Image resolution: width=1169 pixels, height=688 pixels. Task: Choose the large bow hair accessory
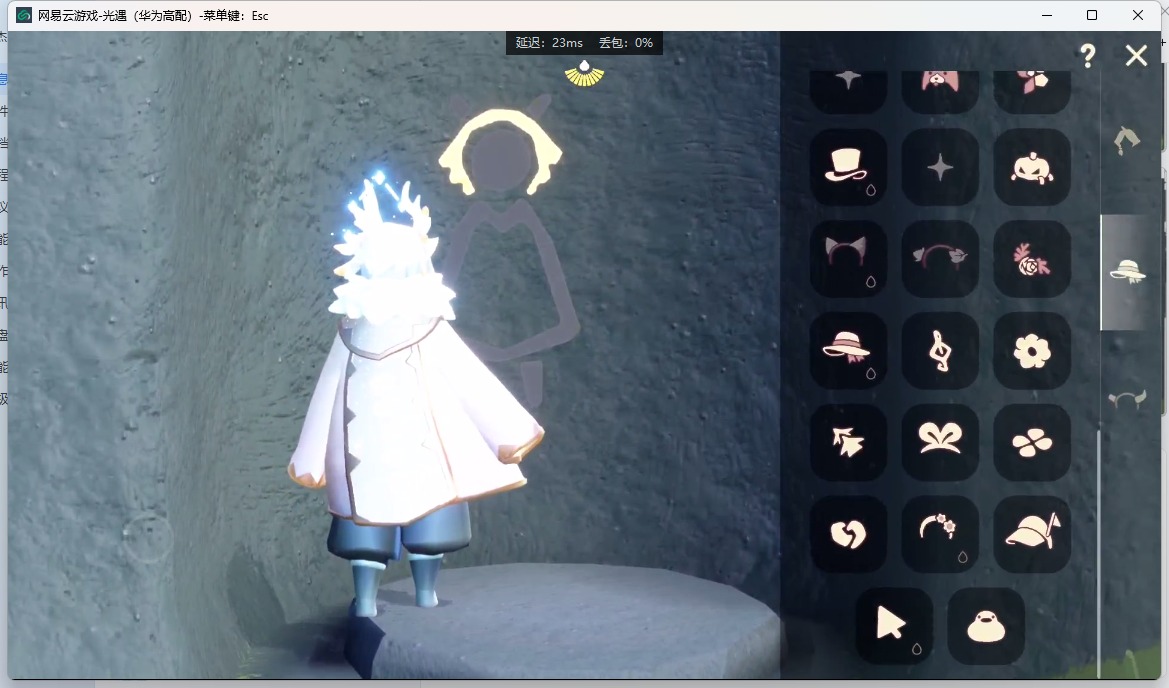[x=939, y=442]
